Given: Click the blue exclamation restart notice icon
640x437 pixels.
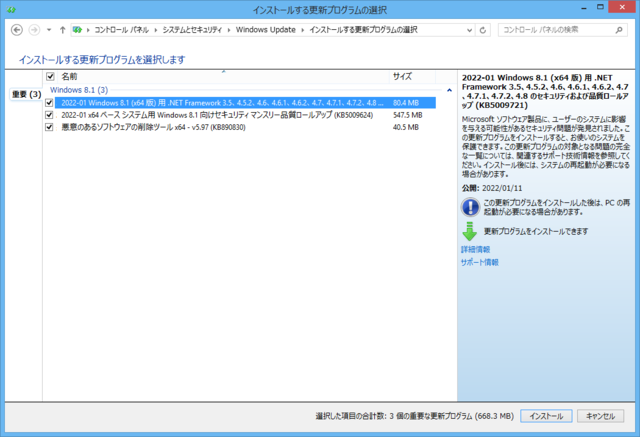Looking at the screenshot, I should 470,207.
